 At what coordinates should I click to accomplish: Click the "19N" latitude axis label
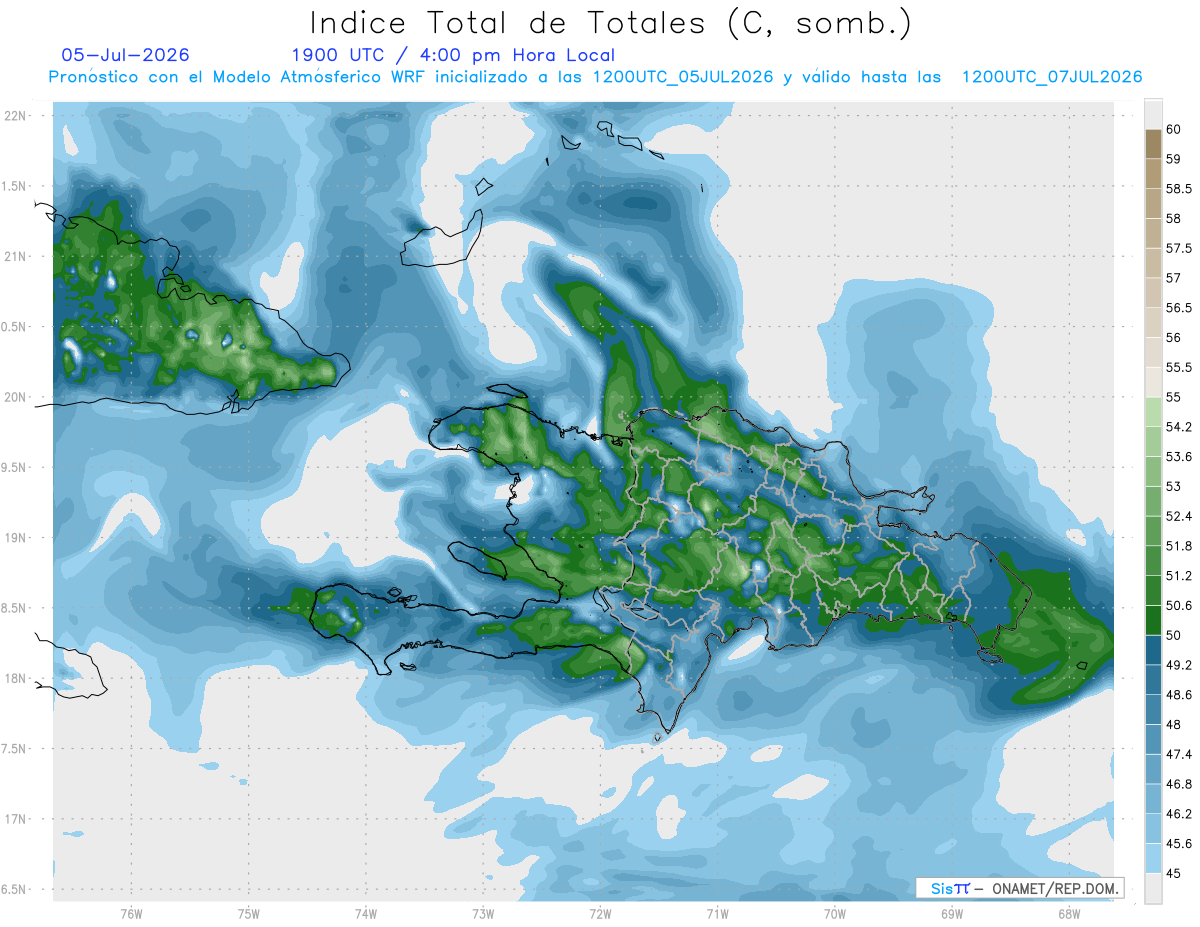(x=17, y=538)
